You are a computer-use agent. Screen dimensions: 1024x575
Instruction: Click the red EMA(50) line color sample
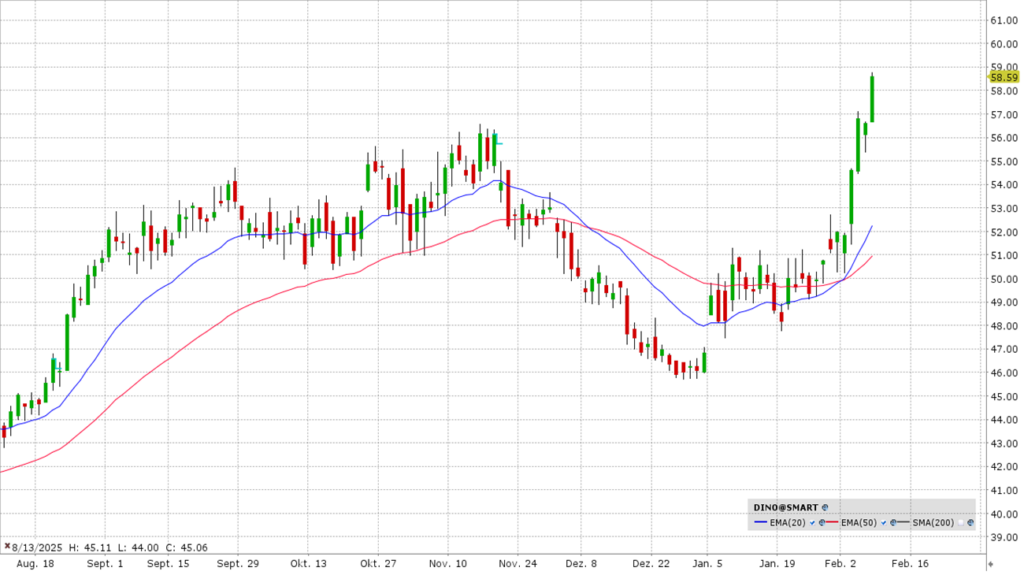click(x=833, y=522)
